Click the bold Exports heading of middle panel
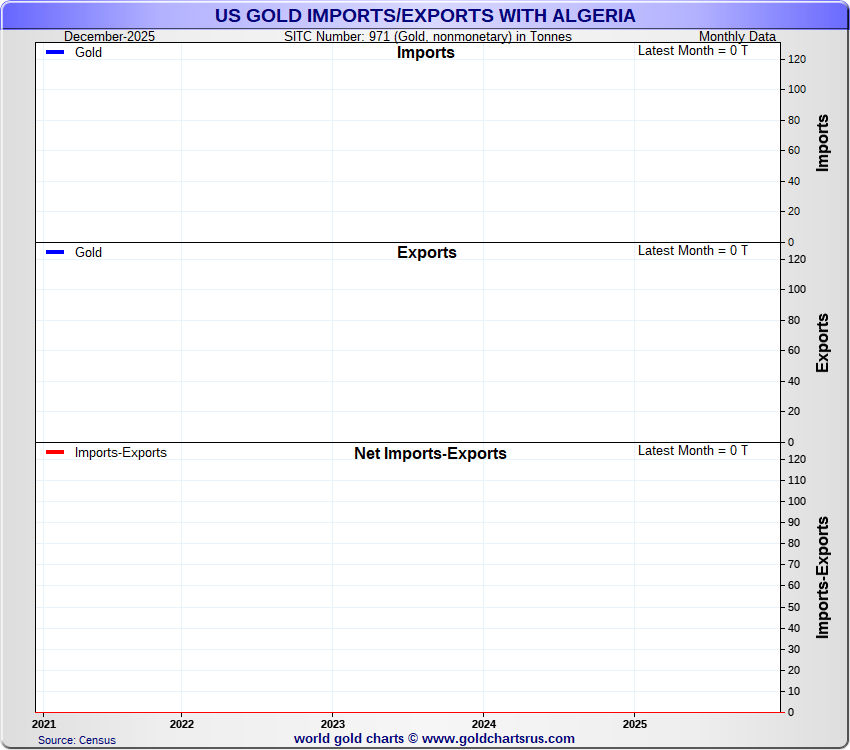The width and height of the screenshot is (850, 750). point(426,253)
